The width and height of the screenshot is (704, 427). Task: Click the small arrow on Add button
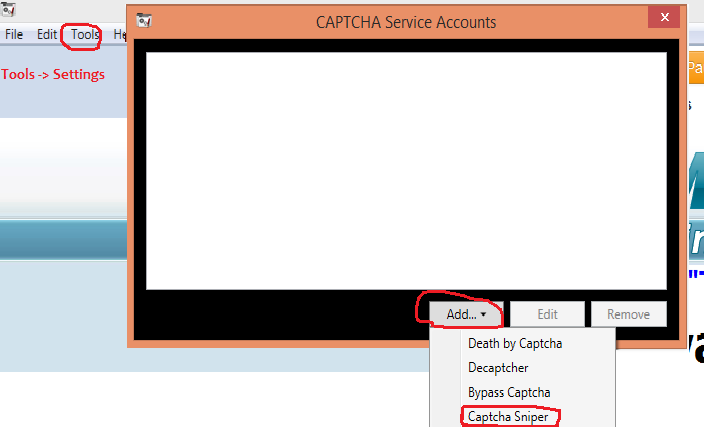484,315
